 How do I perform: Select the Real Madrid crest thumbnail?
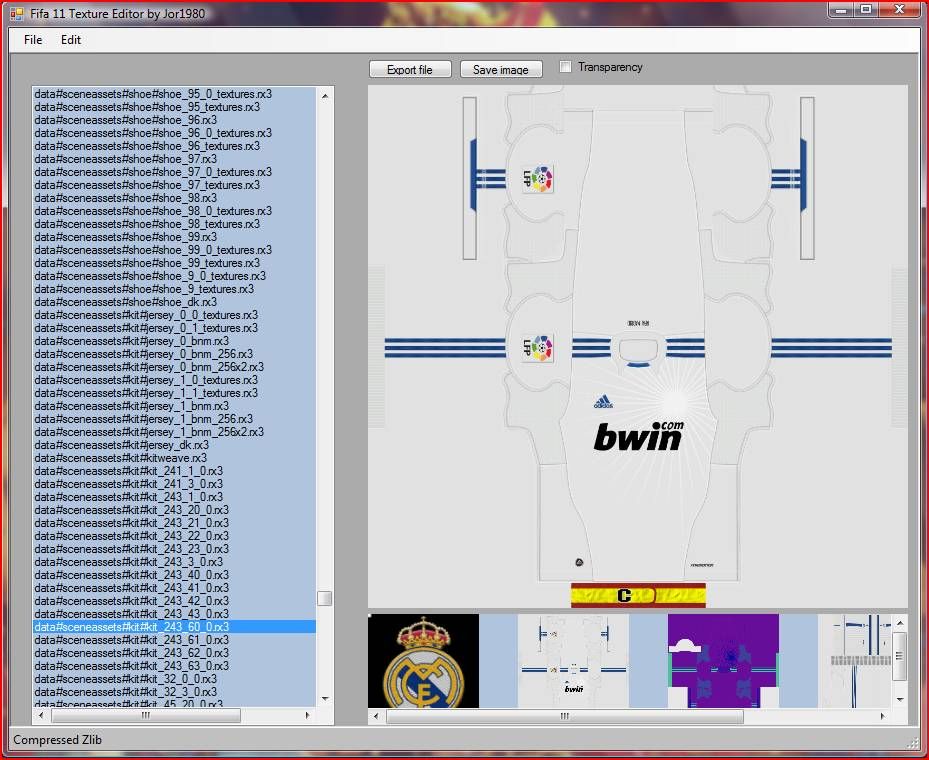(423, 661)
